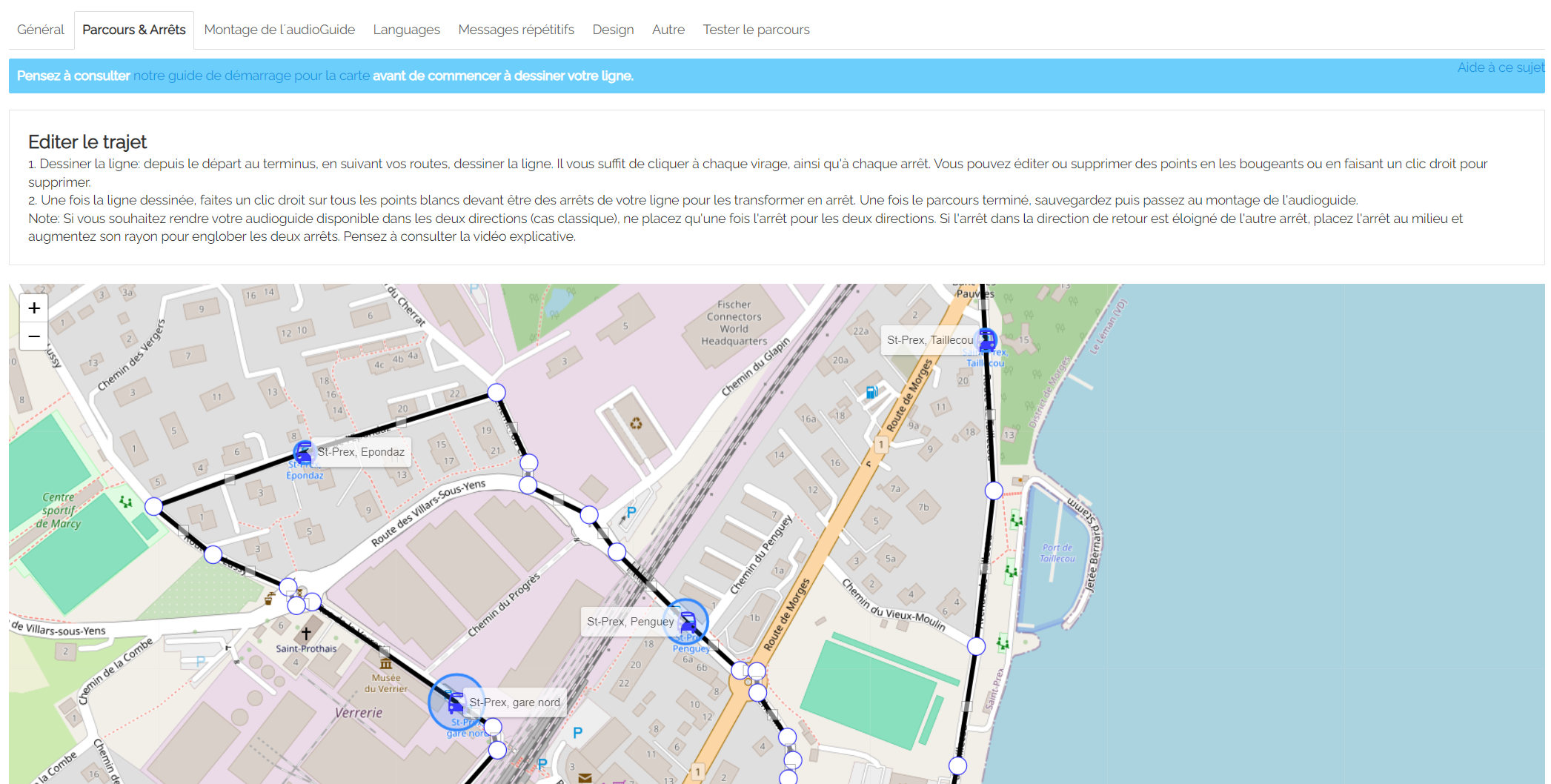Click the St-Prex, Taillecou label

click(930, 340)
